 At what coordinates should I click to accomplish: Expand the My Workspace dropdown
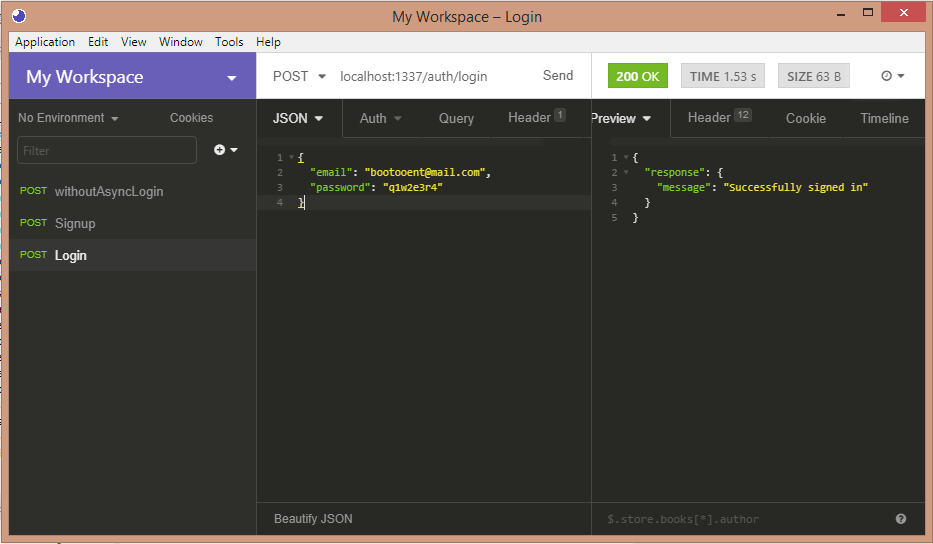tap(232, 78)
